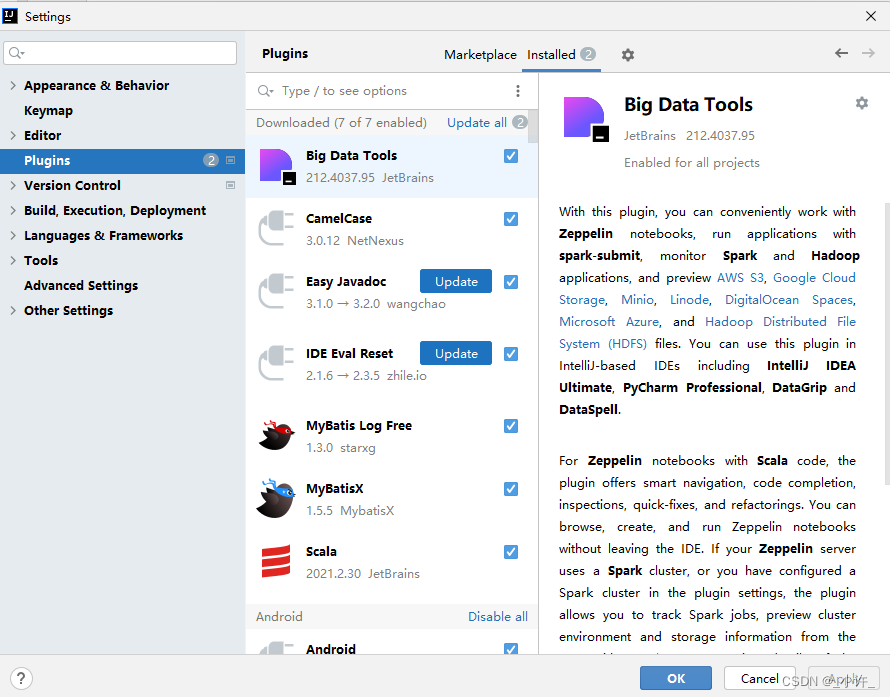Click the Big Data Tools plugin icon in list
Screen dimensions: 890x697
click(x=278, y=167)
